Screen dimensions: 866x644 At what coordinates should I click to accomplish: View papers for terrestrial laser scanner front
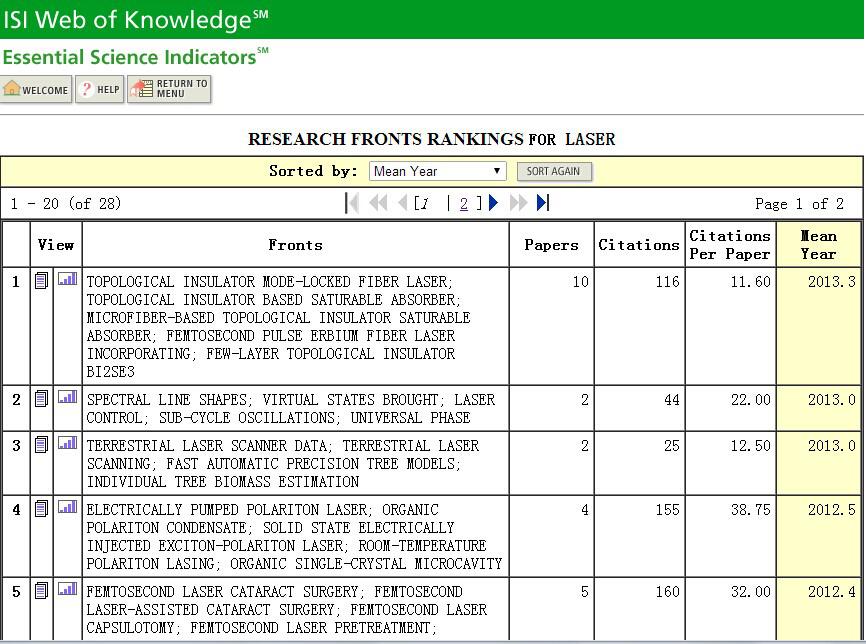(x=41, y=445)
